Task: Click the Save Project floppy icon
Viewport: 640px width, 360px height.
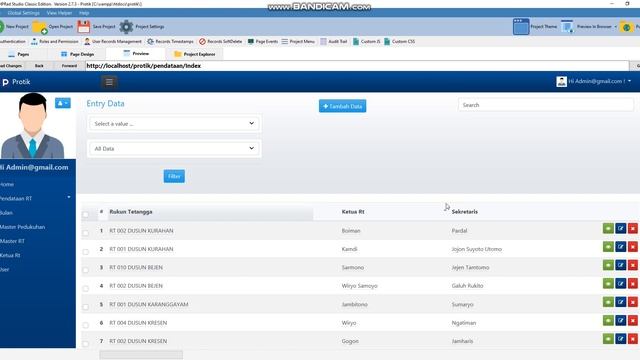Action: pyautogui.click(x=84, y=27)
